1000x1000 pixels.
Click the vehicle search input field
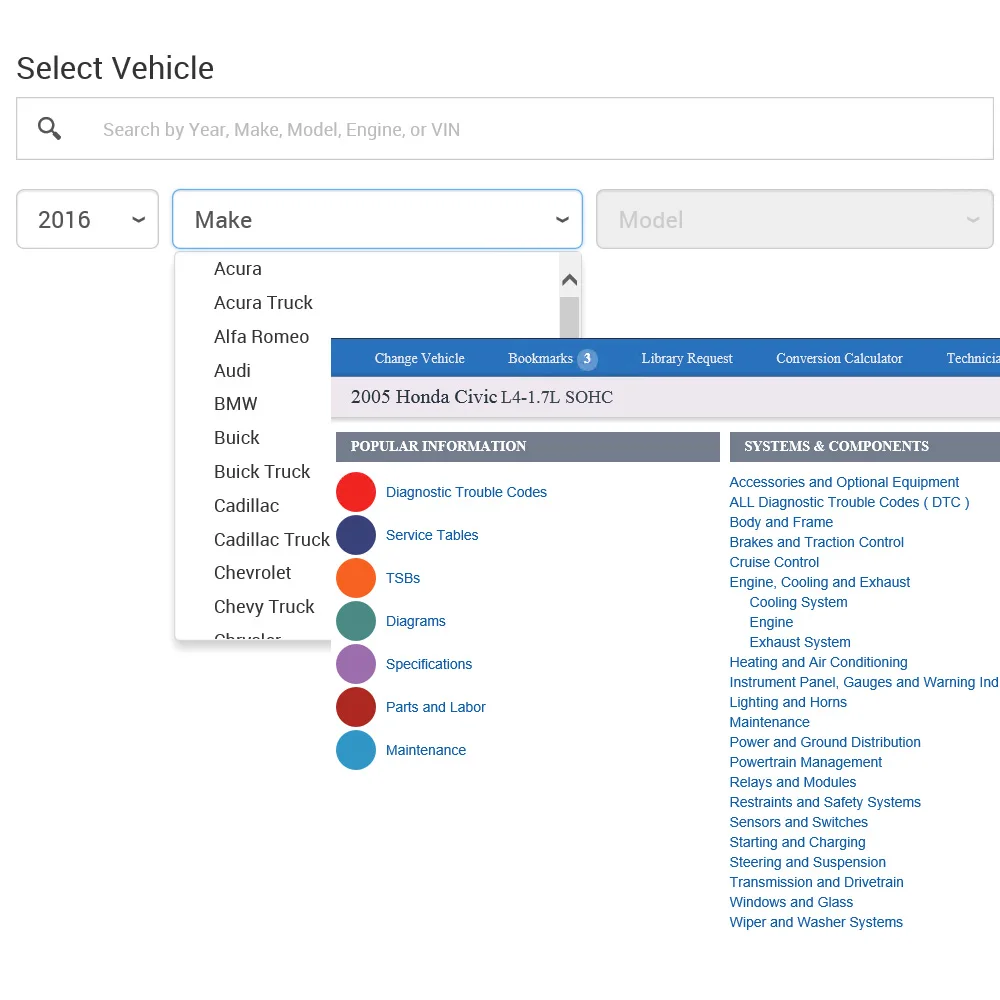(x=540, y=129)
